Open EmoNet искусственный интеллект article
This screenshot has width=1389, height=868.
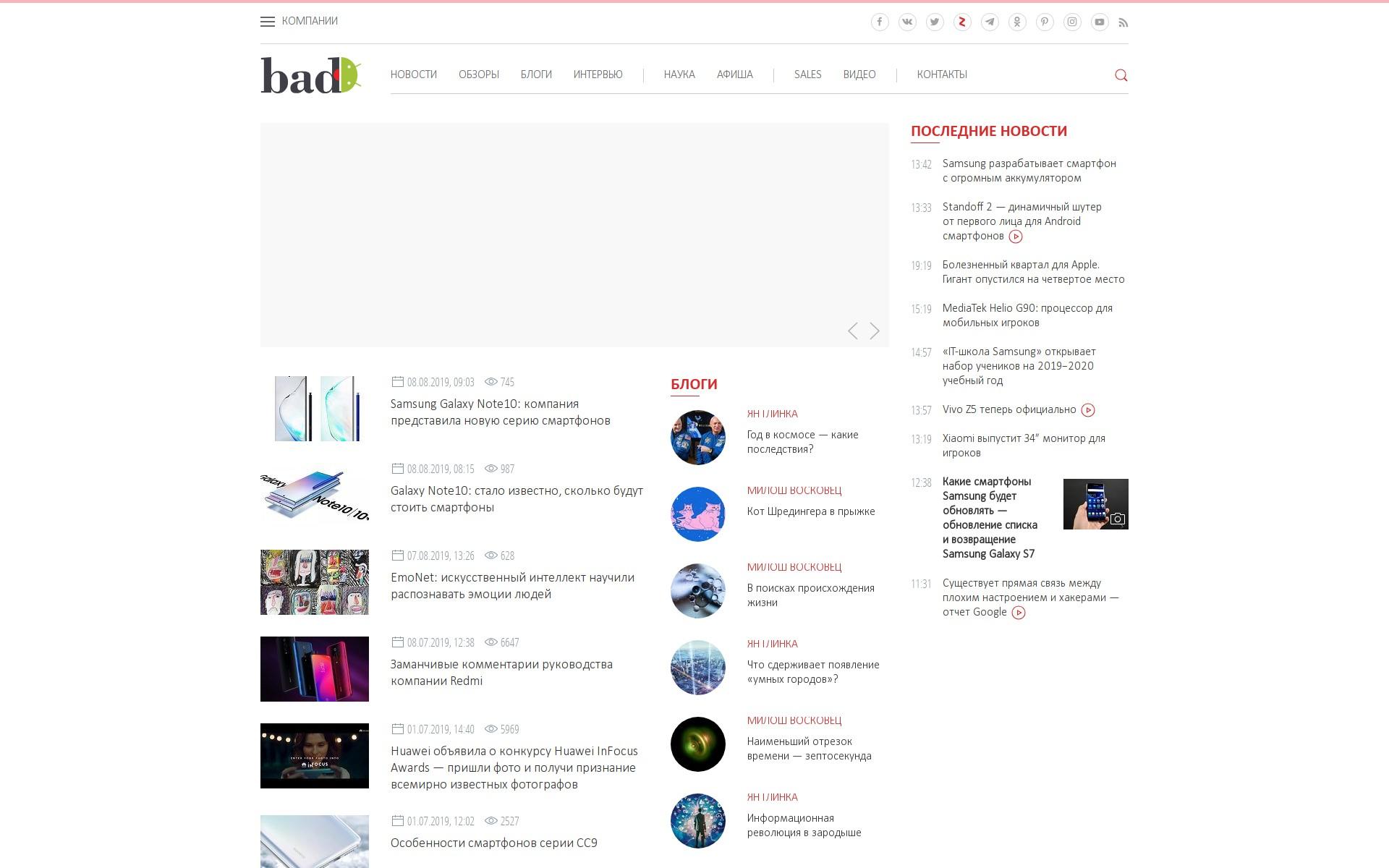pyautogui.click(x=512, y=586)
